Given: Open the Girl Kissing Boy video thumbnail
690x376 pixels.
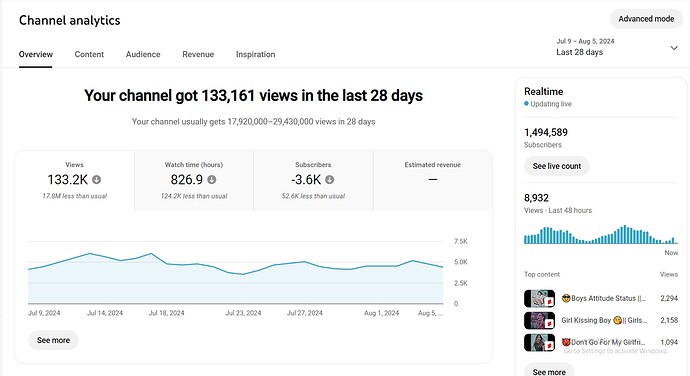Looking at the screenshot, I should pyautogui.click(x=539, y=321).
